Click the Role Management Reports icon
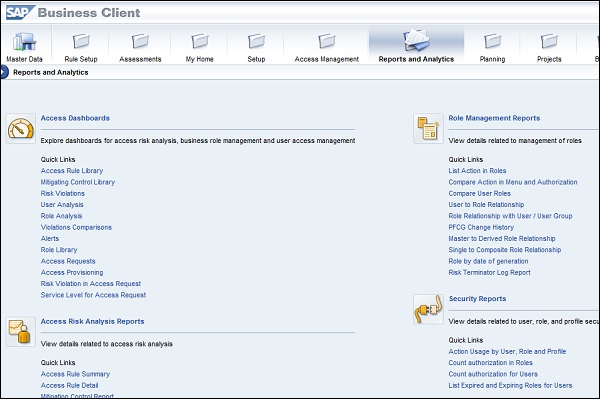600x399 pixels. point(428,129)
